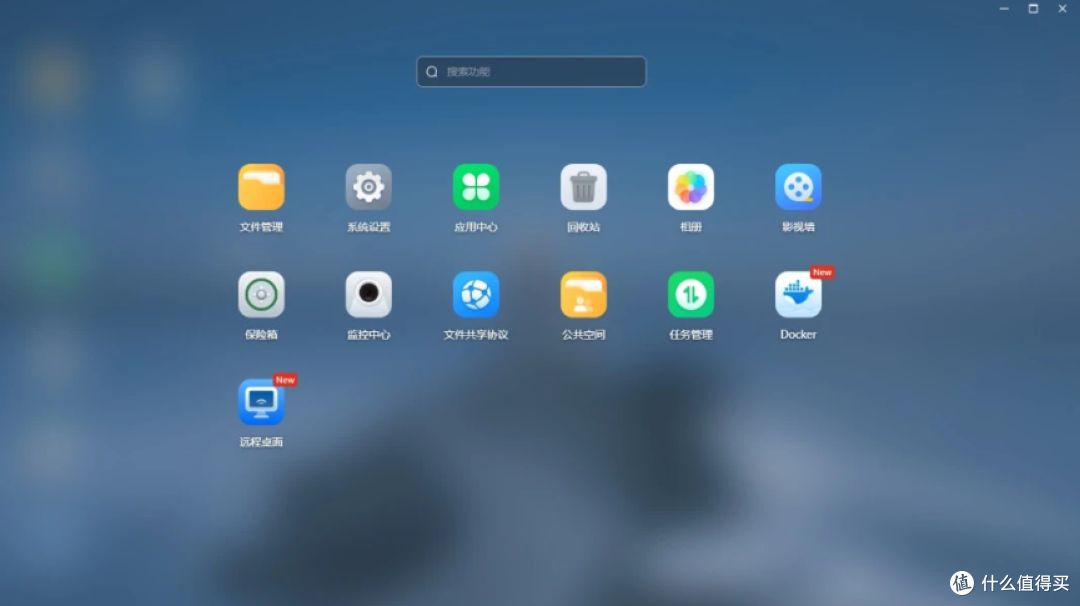Open 文件共享协议 file sharing protocols
Screen dimensions: 1080x606
pyautogui.click(x=476, y=295)
